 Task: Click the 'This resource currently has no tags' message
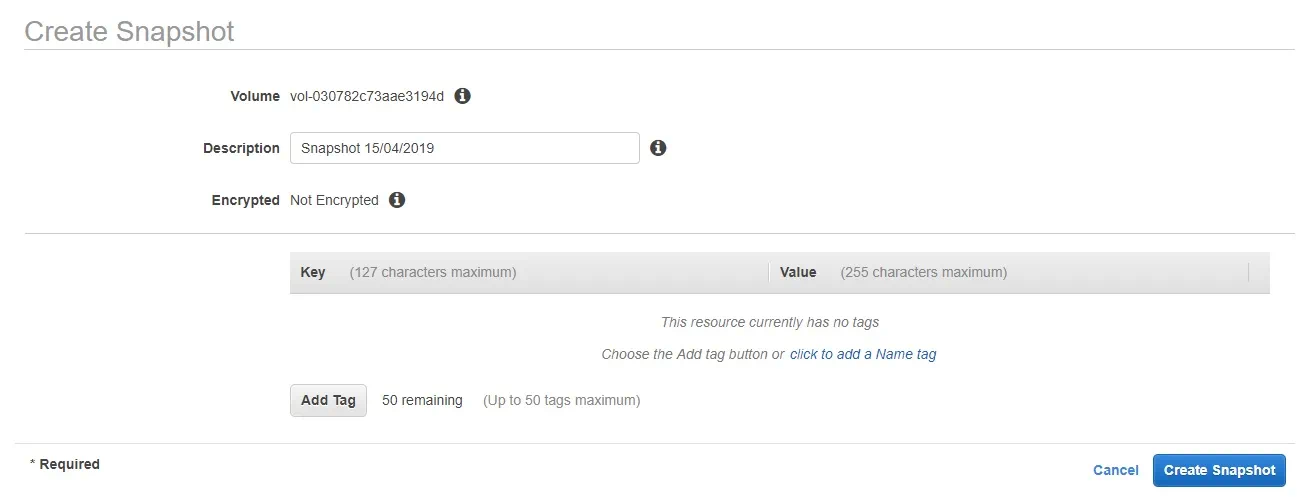769,322
